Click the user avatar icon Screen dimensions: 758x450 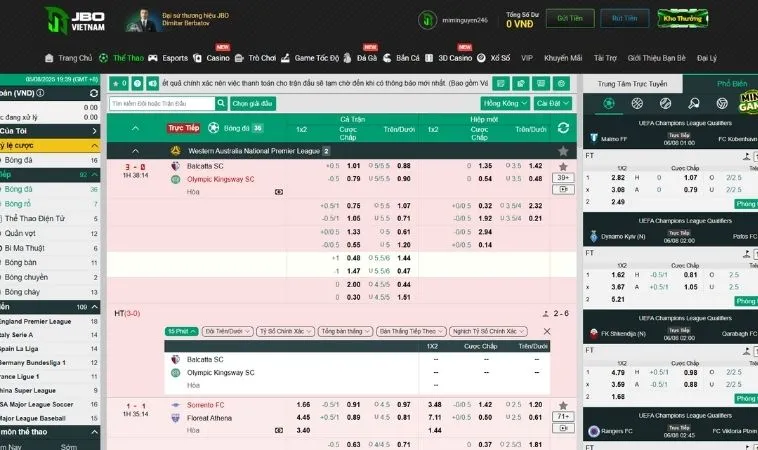[x=427, y=20]
